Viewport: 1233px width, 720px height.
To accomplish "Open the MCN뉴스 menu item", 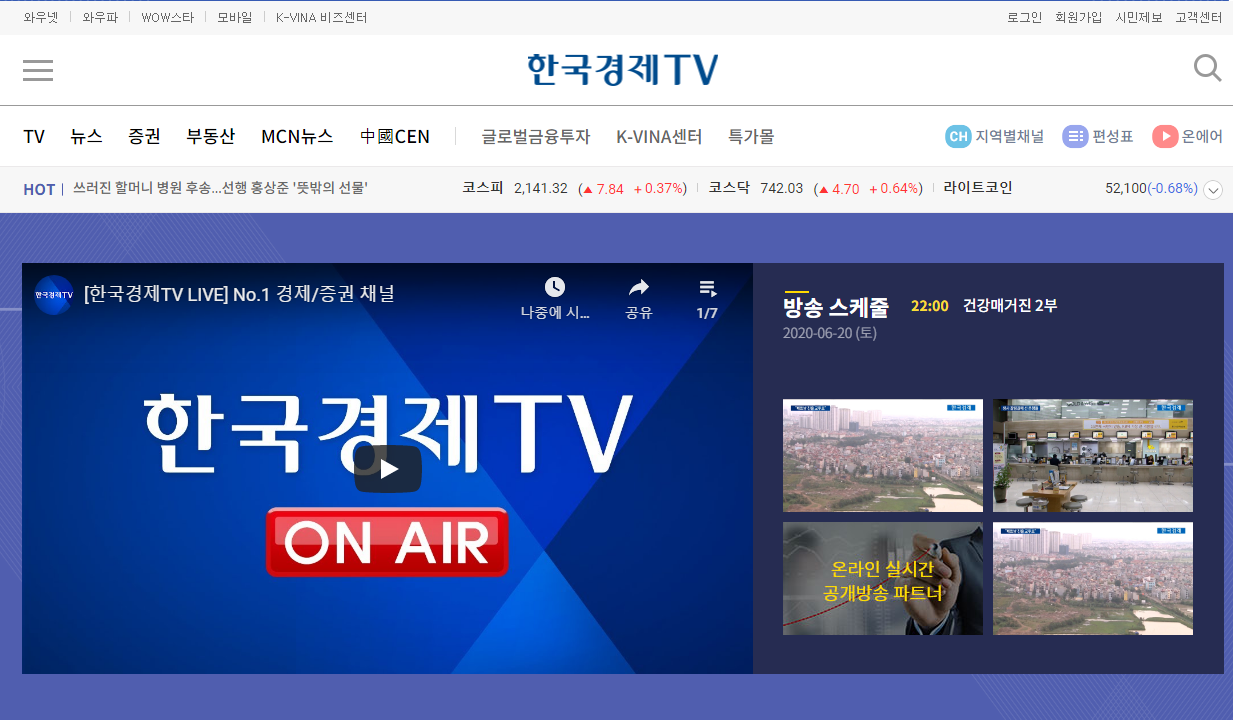I will (x=297, y=137).
